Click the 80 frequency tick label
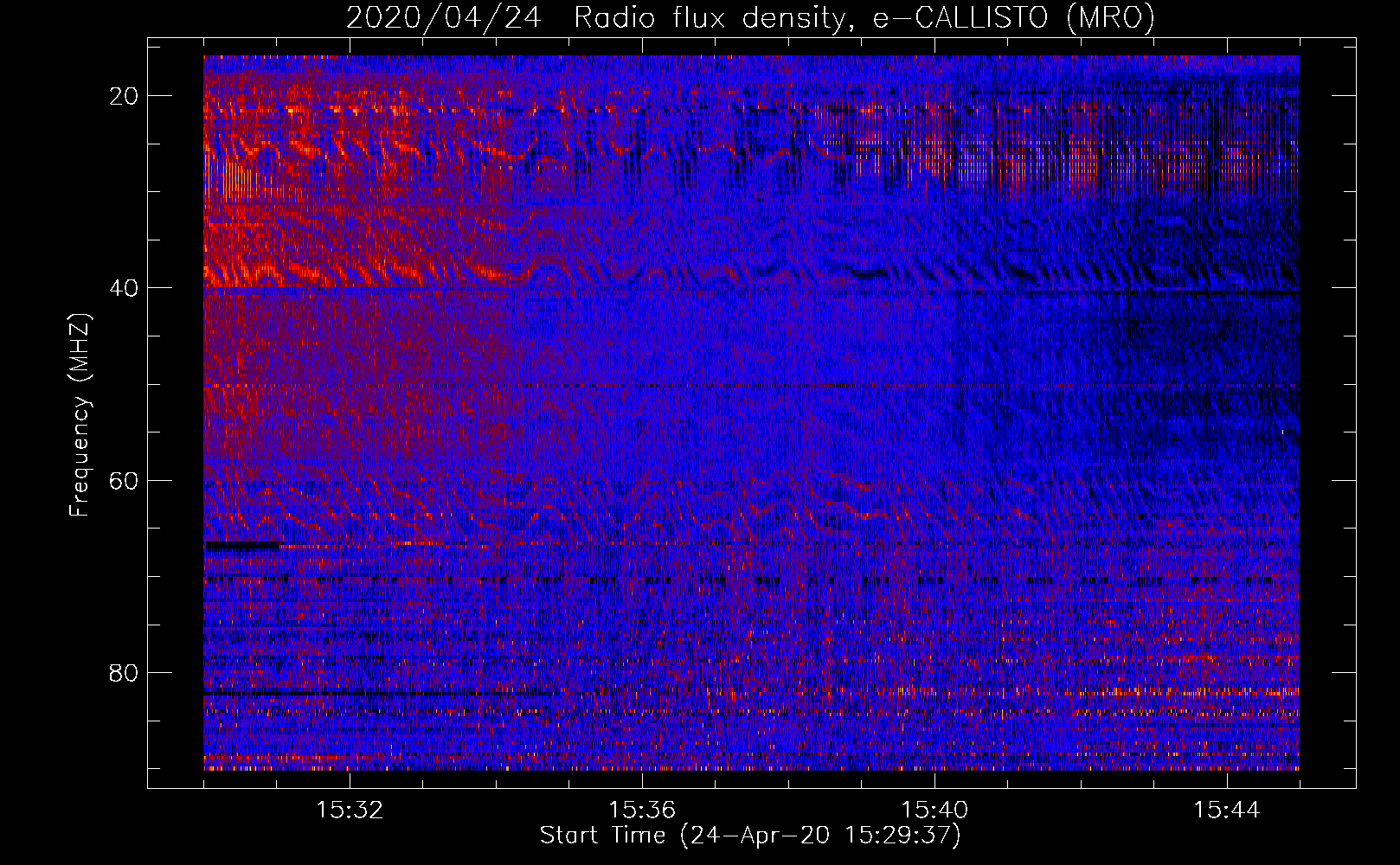 pos(124,672)
